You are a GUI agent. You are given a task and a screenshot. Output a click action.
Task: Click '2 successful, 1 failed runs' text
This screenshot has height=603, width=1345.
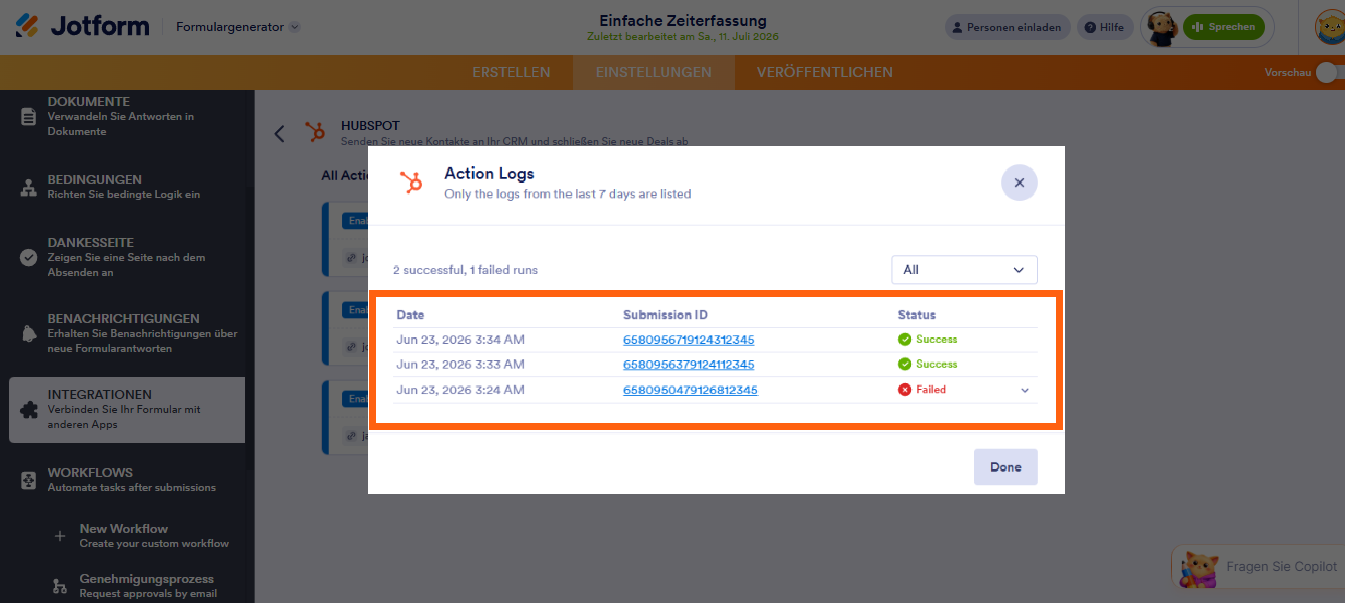point(465,270)
